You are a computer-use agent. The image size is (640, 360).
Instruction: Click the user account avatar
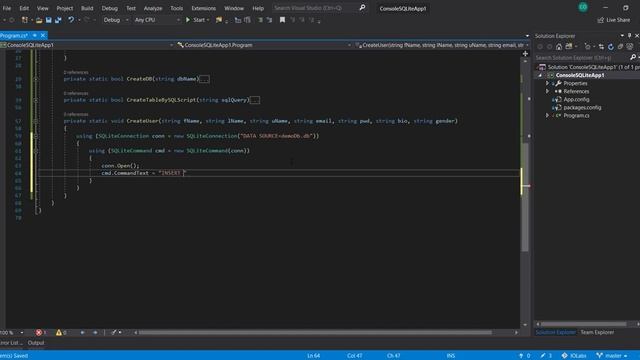click(583, 7)
